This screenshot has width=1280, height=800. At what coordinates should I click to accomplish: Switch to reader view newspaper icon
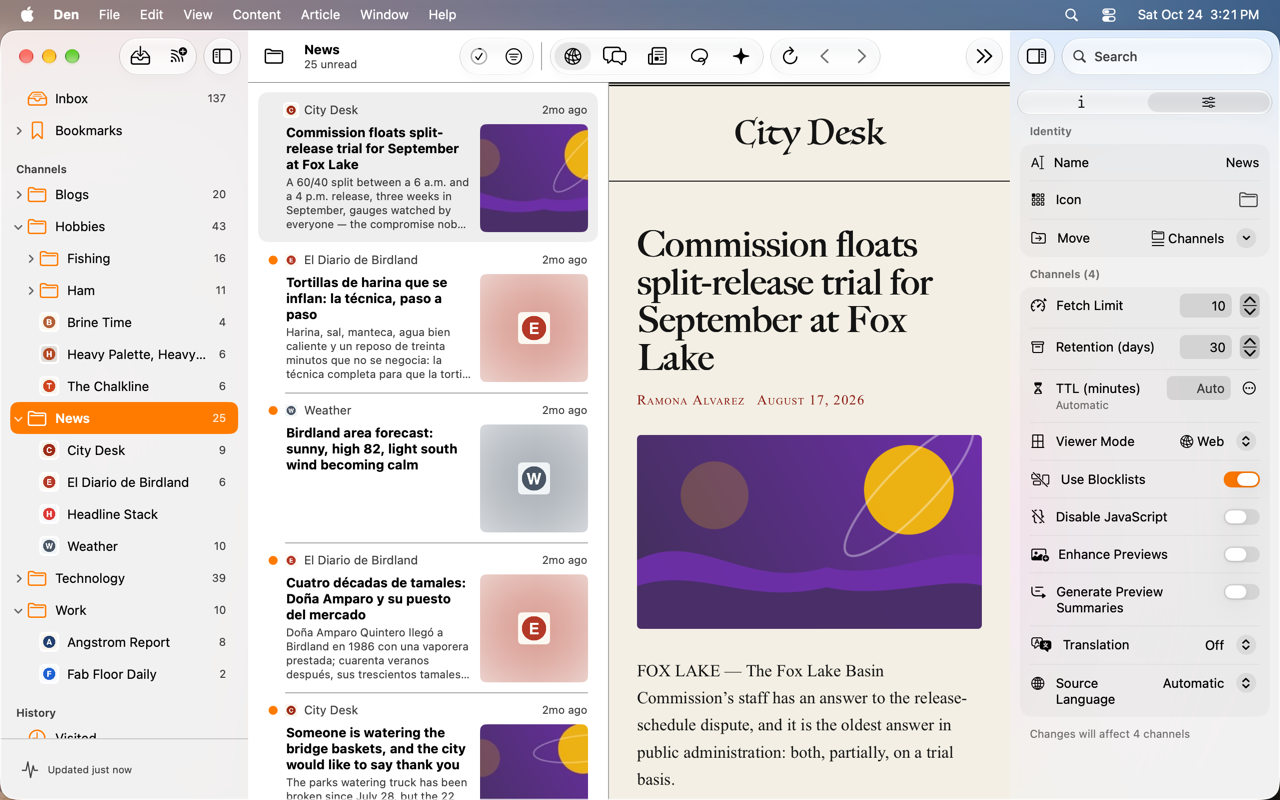(x=657, y=57)
